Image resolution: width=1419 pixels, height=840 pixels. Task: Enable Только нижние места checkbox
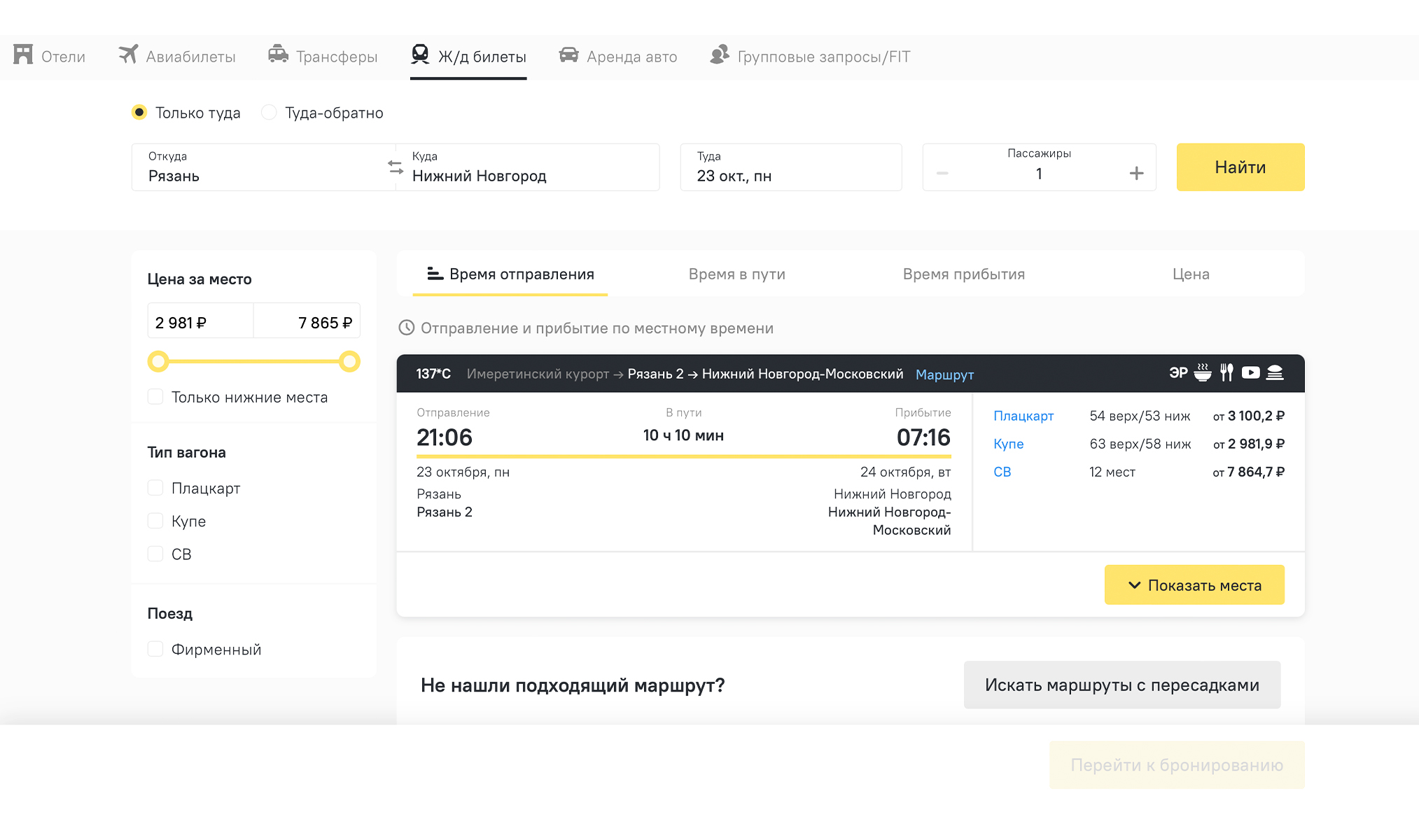(155, 397)
